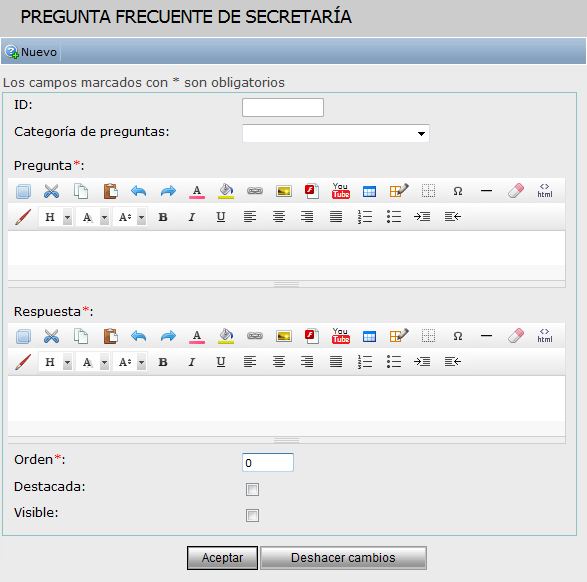Click the Deshacer cambios button
587x582 pixels.
click(x=343, y=558)
